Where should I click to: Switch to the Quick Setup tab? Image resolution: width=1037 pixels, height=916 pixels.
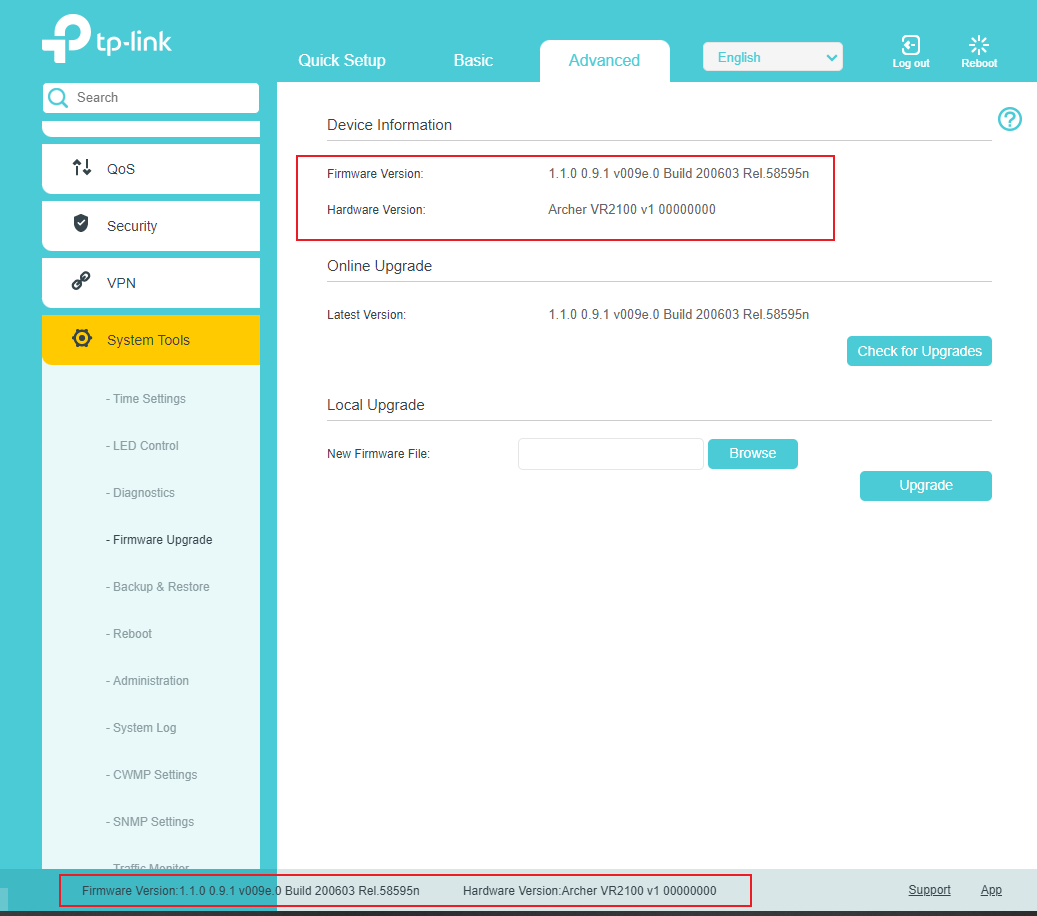[342, 60]
